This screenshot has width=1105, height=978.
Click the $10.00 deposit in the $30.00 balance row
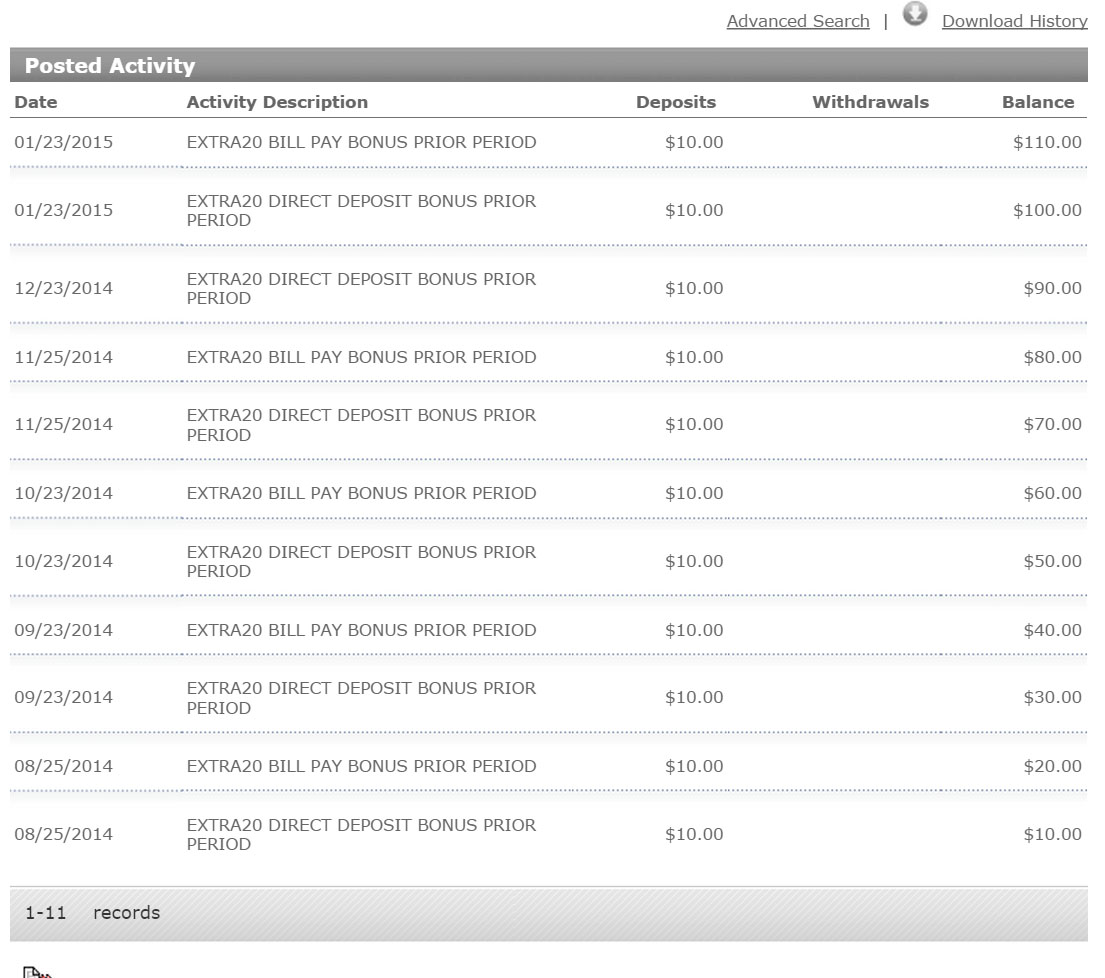click(x=694, y=697)
